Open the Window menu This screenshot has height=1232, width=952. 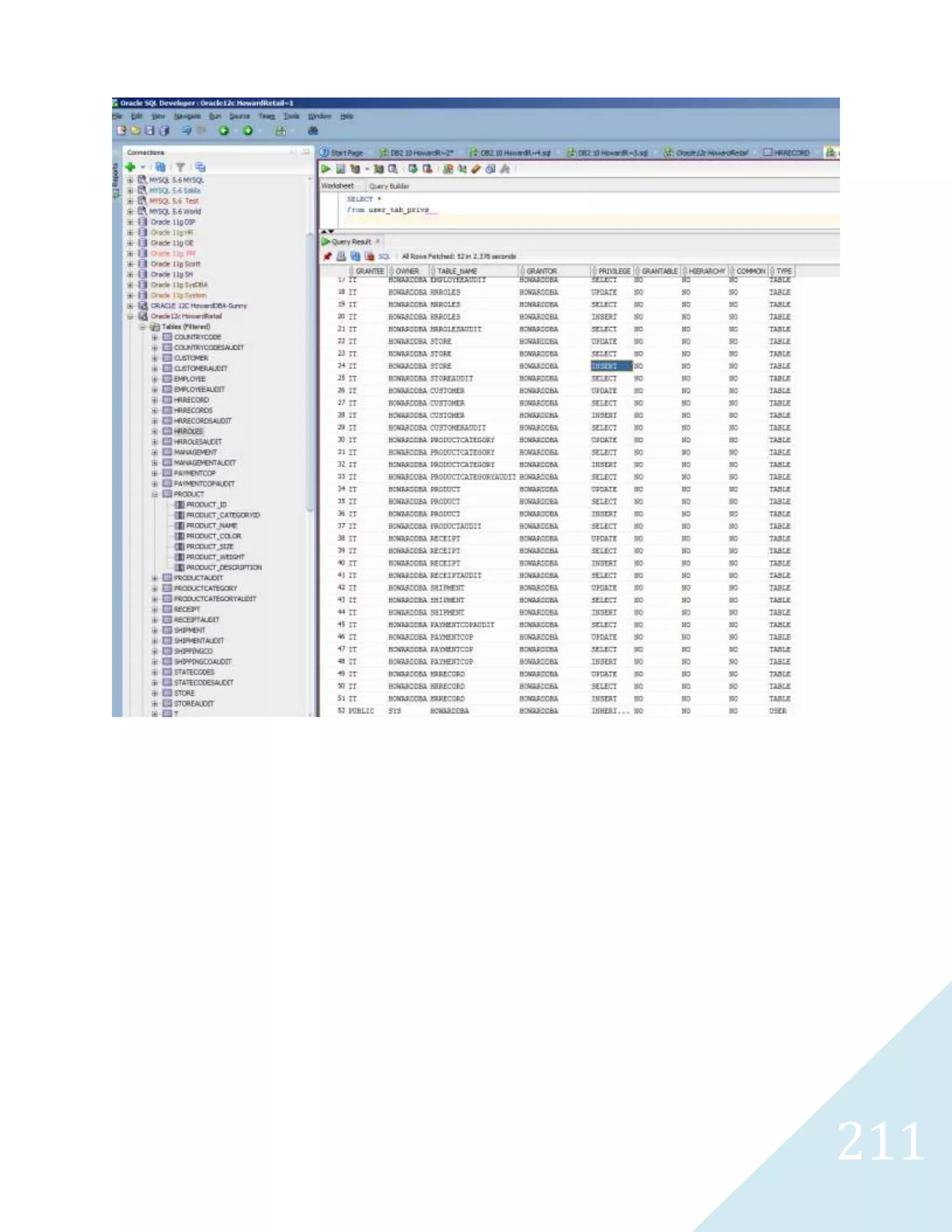pos(319,116)
